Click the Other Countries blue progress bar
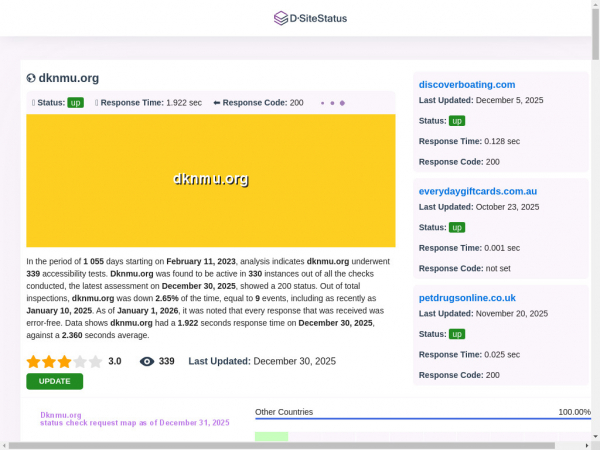The width and height of the screenshot is (600, 450). click(422, 419)
